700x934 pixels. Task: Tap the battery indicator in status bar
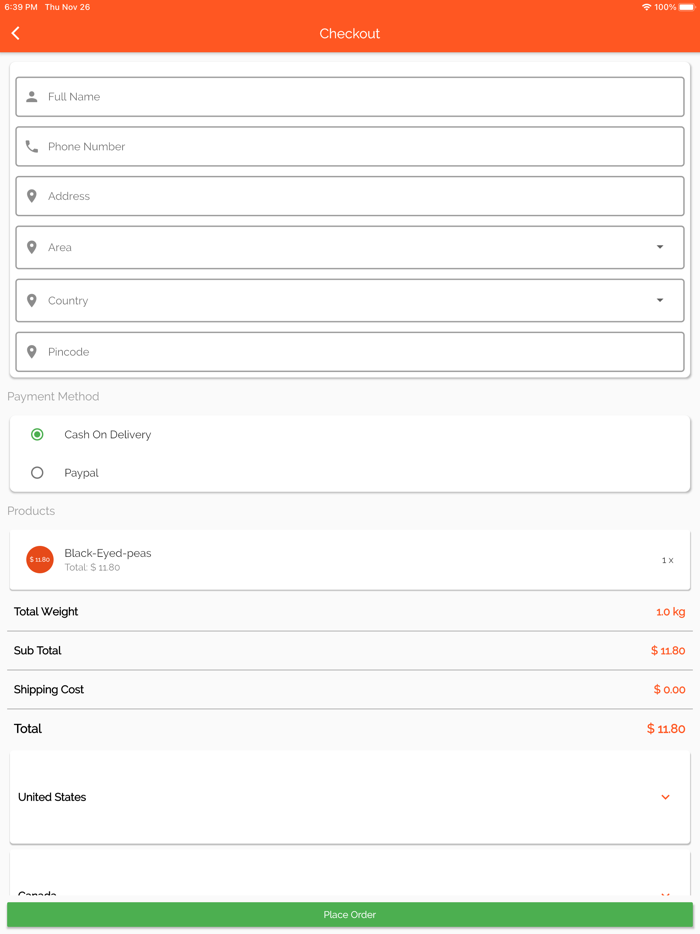(686, 7)
